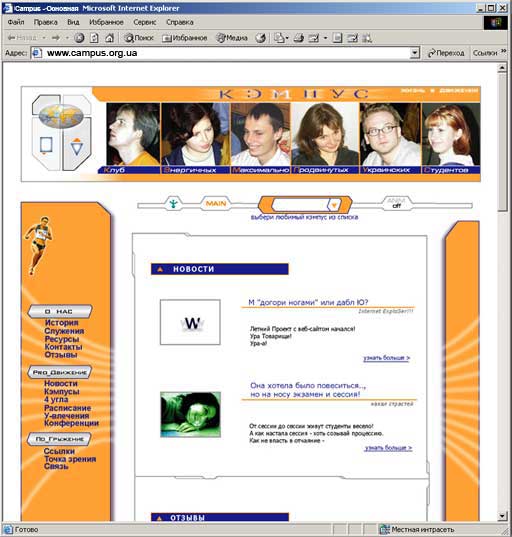Viewport: 512px width, 537px height.
Task: Click the MAIN navigation button
Action: point(216,203)
